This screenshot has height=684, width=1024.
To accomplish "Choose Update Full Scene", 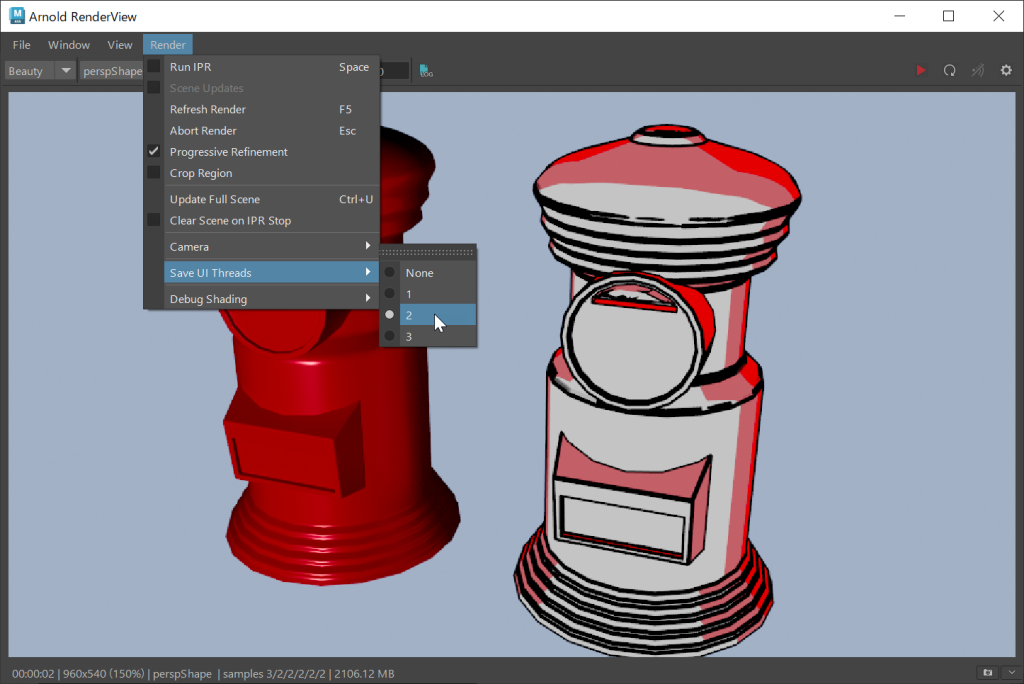I will pos(270,199).
